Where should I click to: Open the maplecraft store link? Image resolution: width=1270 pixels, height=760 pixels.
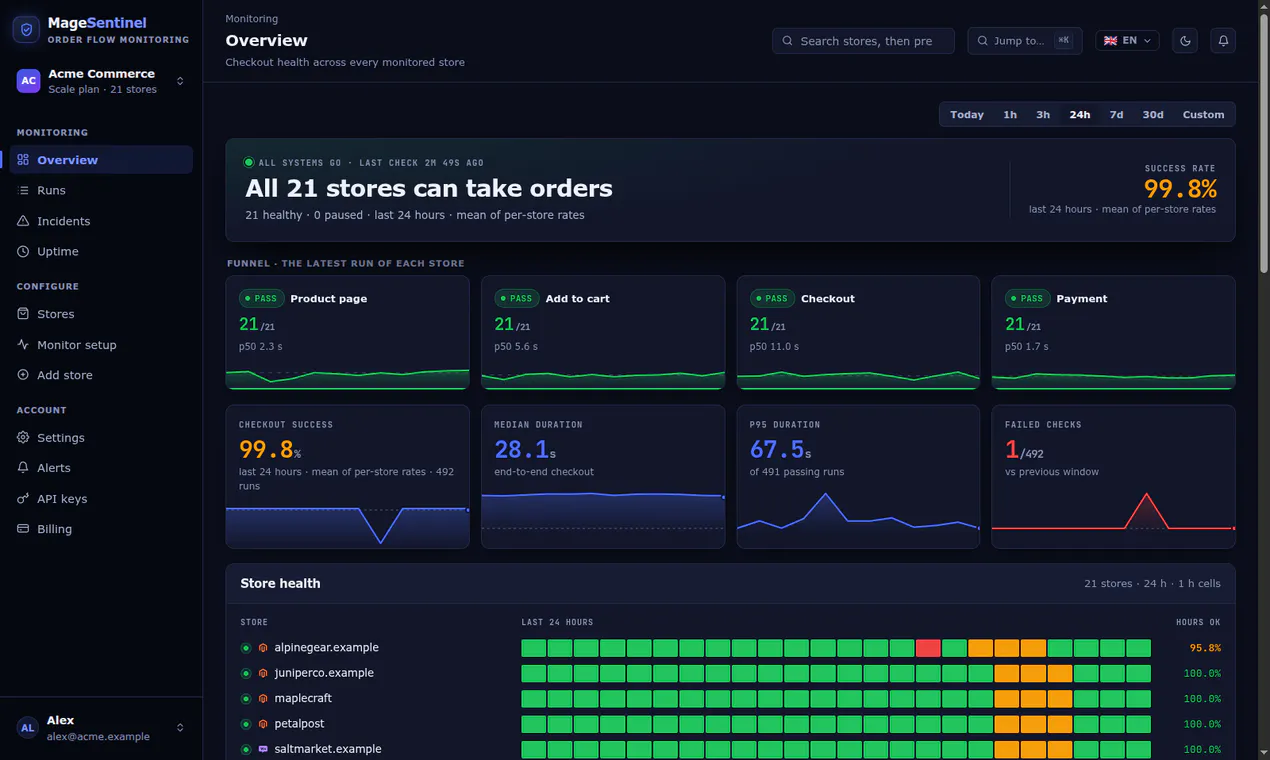tap(303, 698)
